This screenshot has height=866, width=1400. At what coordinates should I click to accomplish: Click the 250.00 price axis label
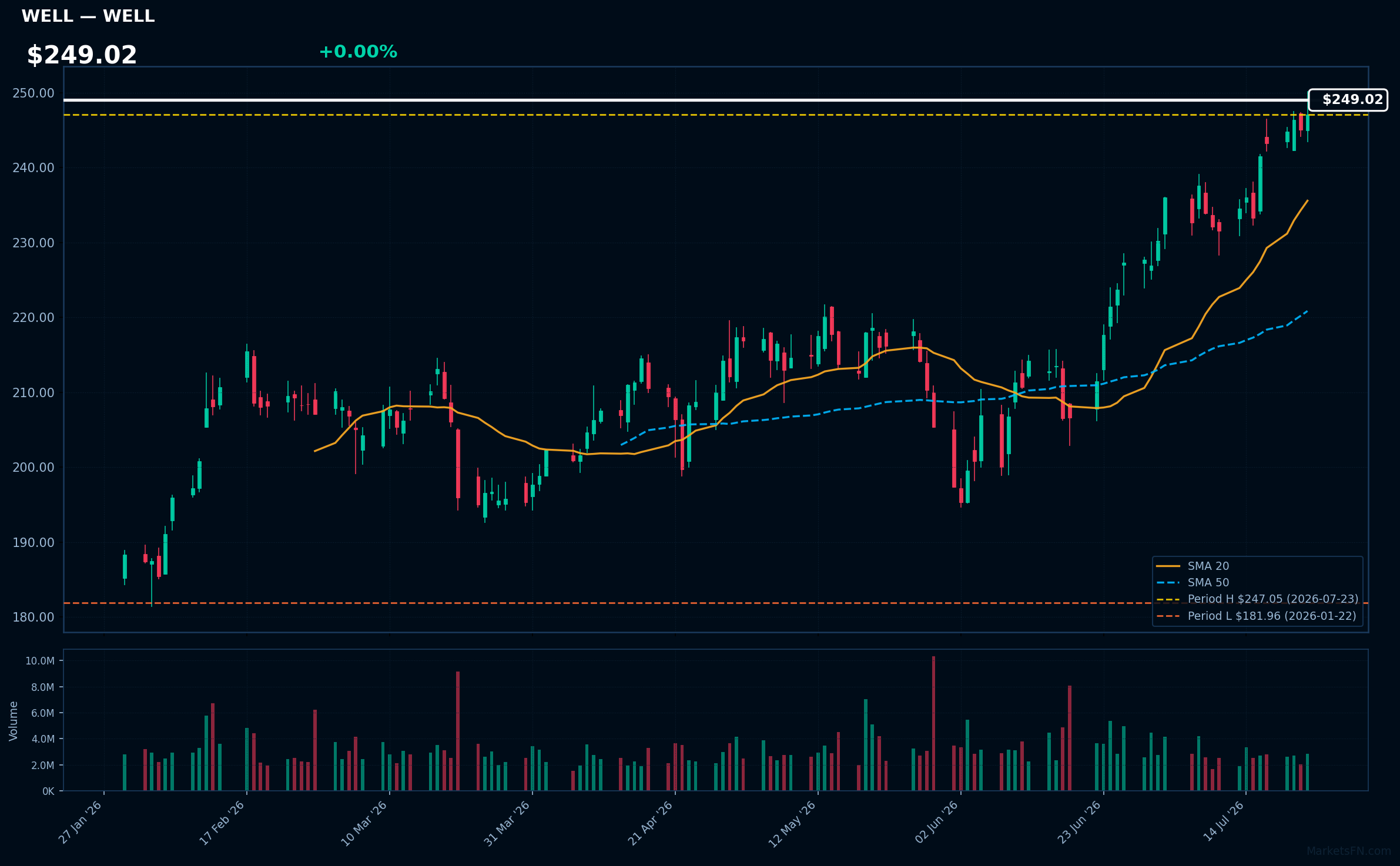point(34,93)
